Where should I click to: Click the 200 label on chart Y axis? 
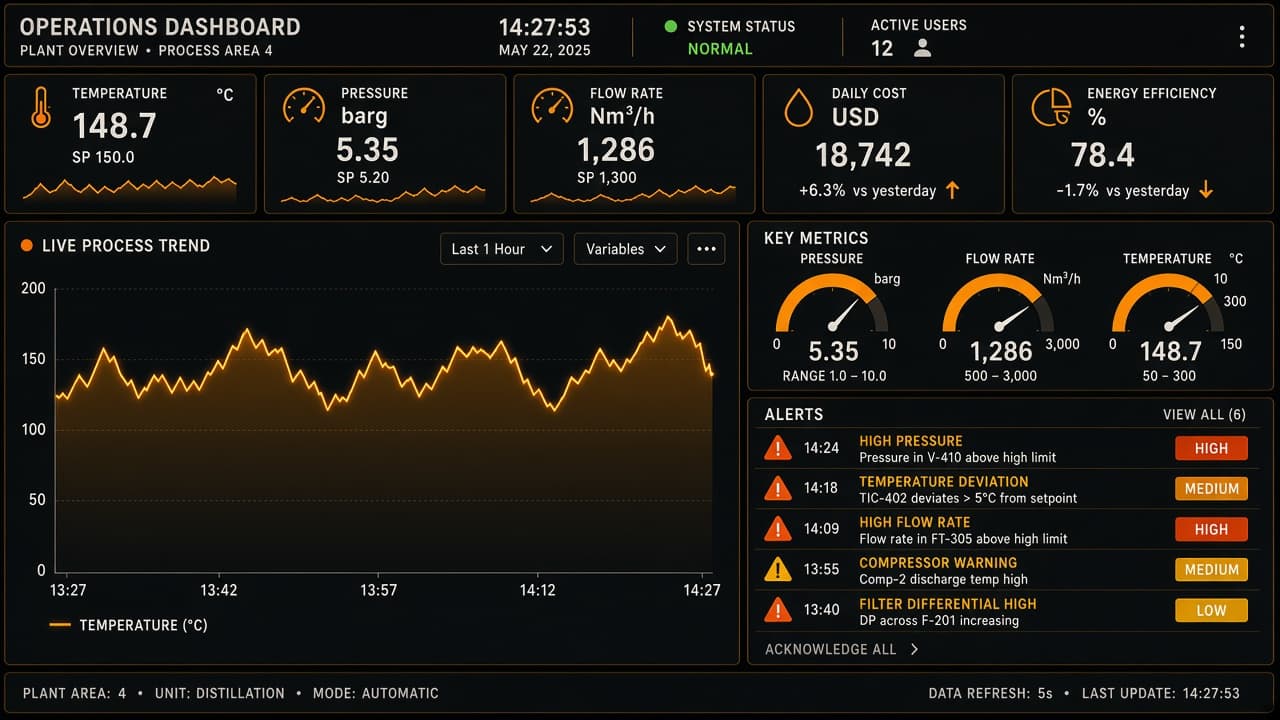coord(33,289)
